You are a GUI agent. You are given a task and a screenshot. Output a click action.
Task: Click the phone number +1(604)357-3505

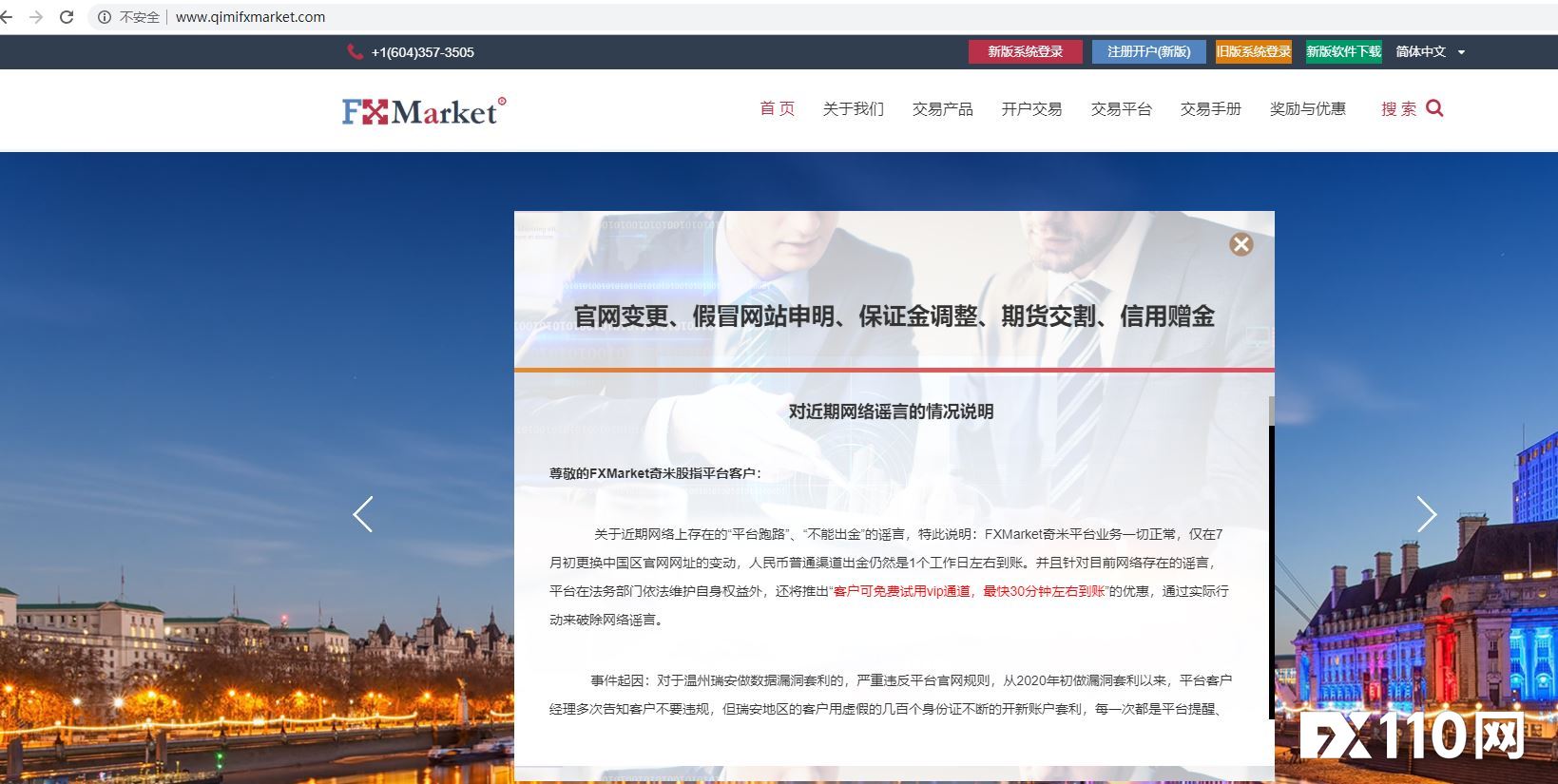pyautogui.click(x=422, y=52)
